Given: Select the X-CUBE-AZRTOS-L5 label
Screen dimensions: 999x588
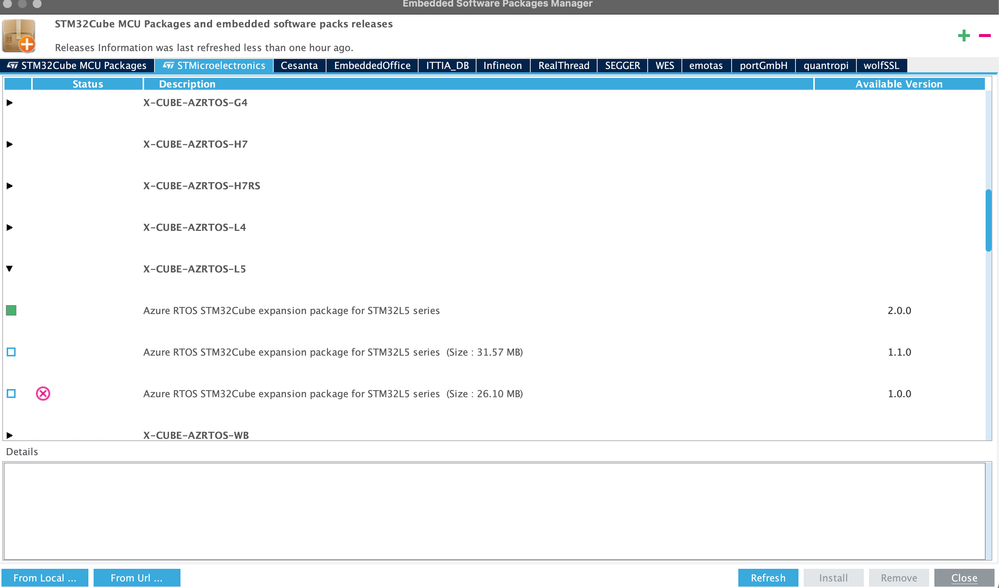Looking at the screenshot, I should [194, 269].
